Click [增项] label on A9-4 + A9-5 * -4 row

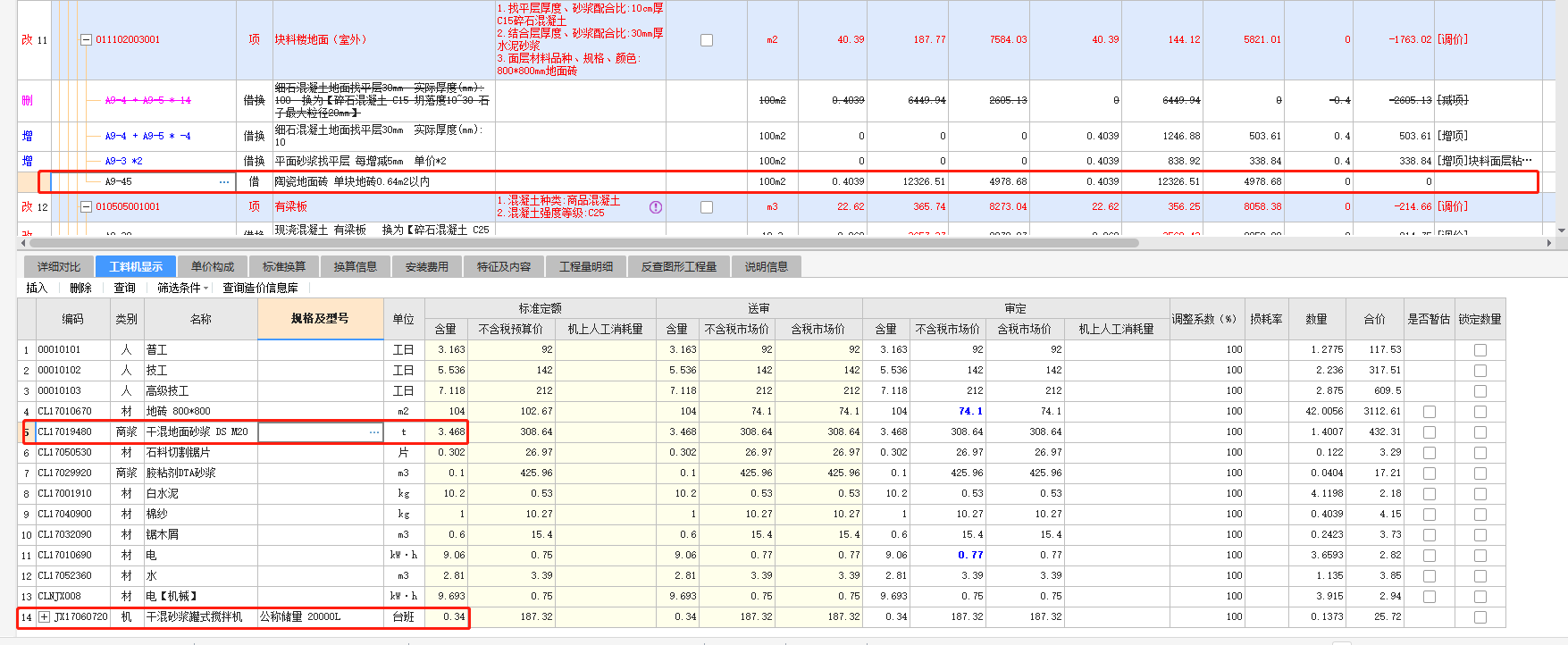coord(1453,137)
